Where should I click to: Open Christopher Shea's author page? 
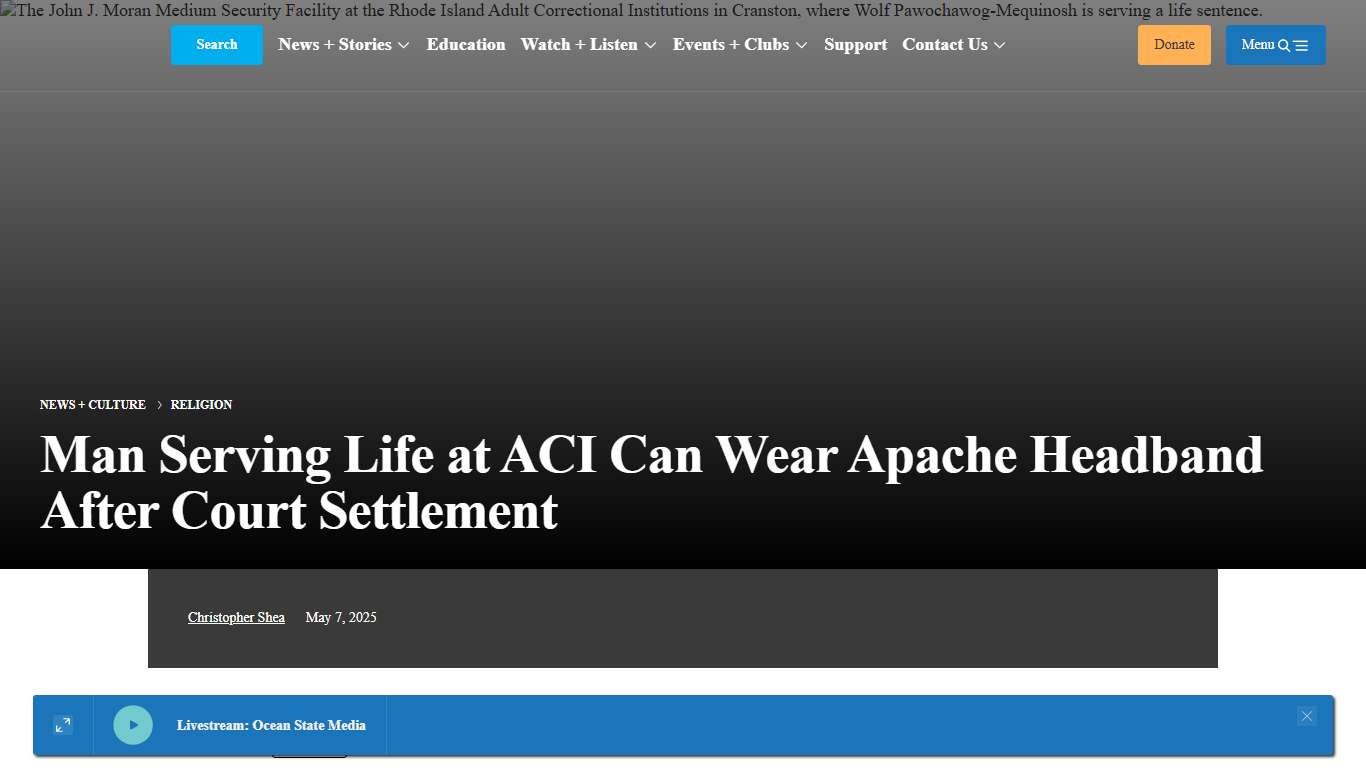click(x=236, y=617)
